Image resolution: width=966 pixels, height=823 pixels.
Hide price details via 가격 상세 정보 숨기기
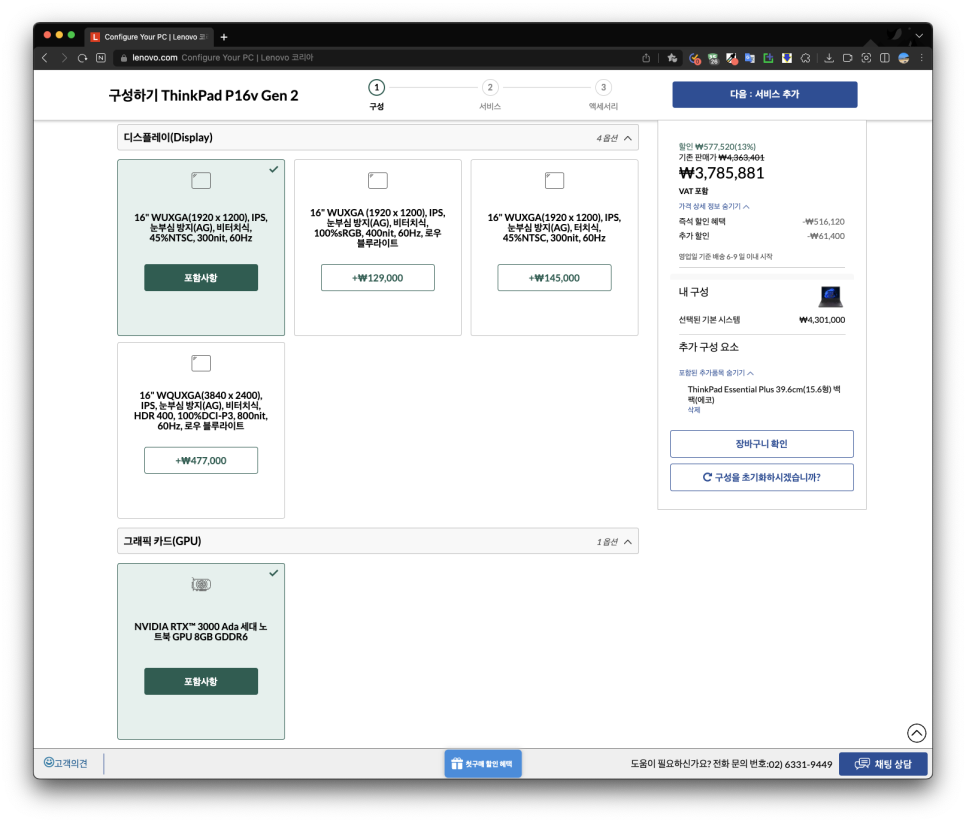click(x=713, y=206)
